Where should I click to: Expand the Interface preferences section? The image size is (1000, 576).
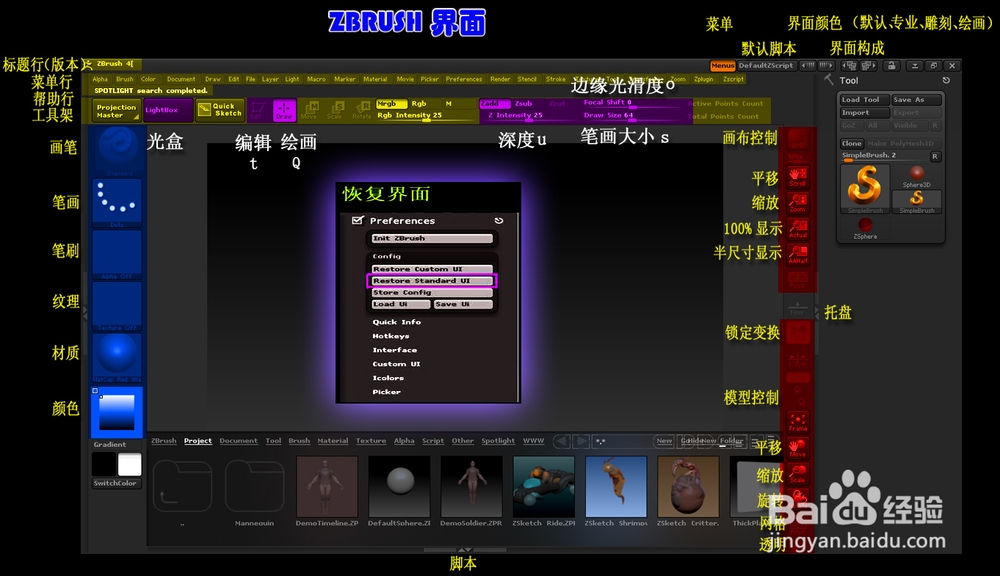click(x=395, y=350)
